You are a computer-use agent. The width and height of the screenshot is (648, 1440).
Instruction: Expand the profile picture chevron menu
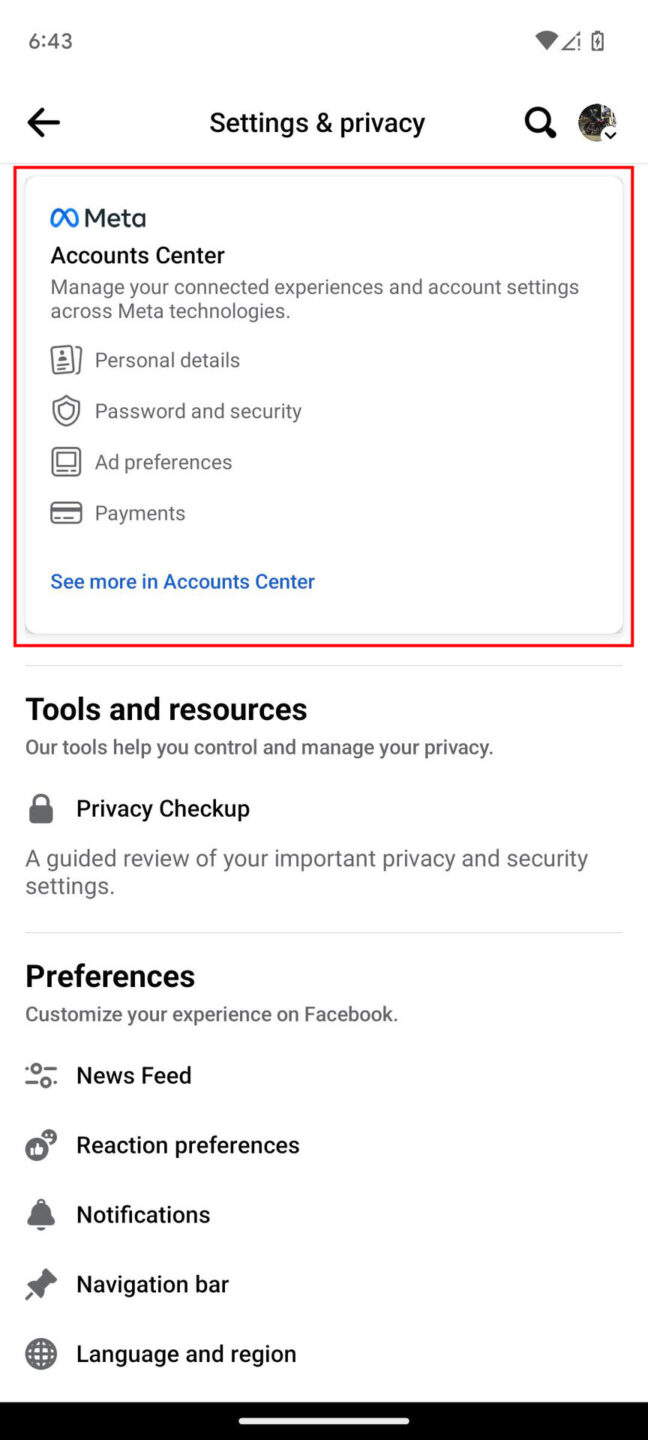(x=610, y=135)
